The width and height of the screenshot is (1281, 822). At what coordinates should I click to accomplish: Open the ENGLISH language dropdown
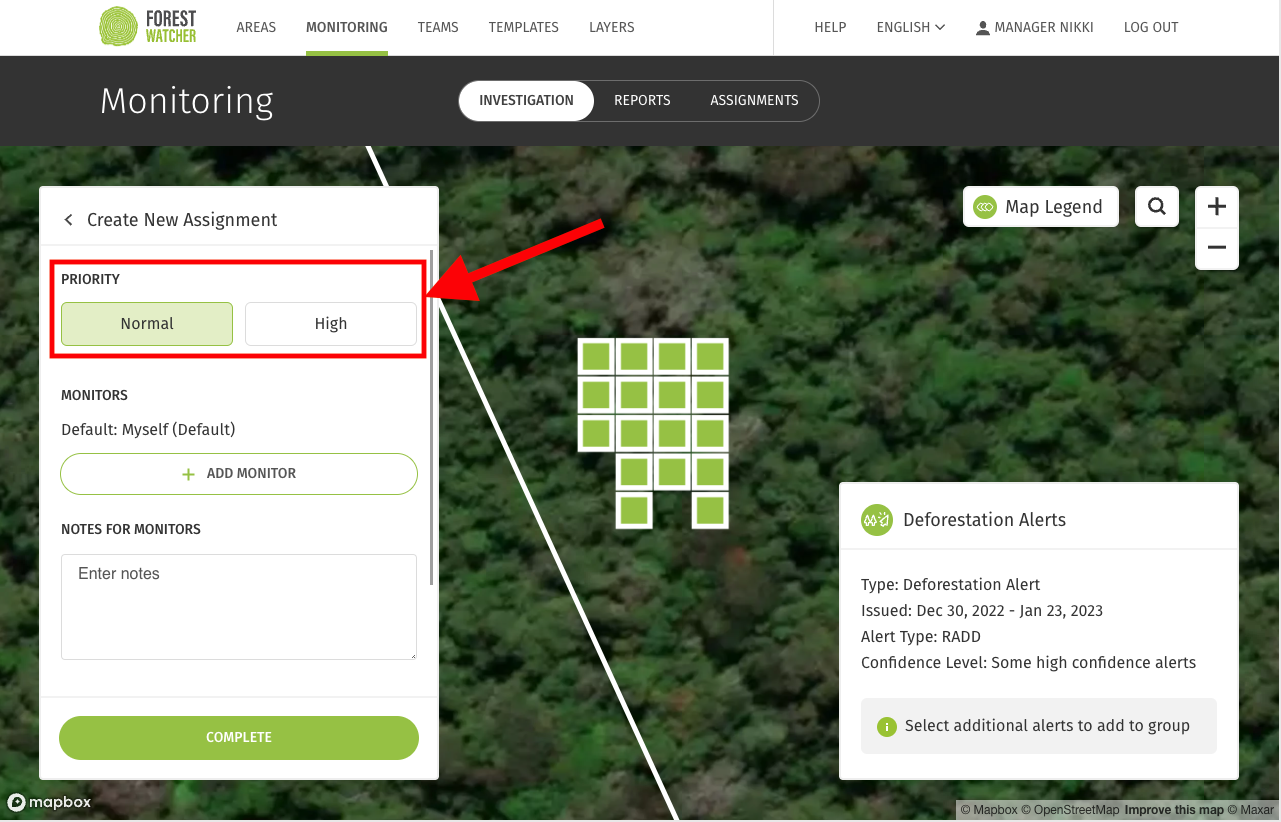[909, 27]
